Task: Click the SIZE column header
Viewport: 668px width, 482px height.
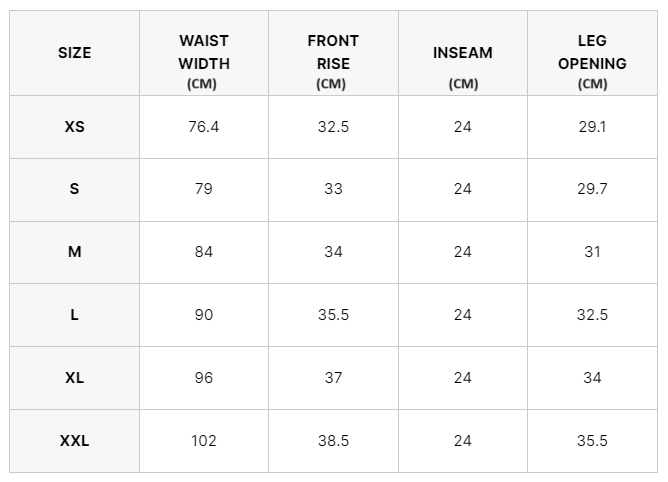Action: (74, 52)
